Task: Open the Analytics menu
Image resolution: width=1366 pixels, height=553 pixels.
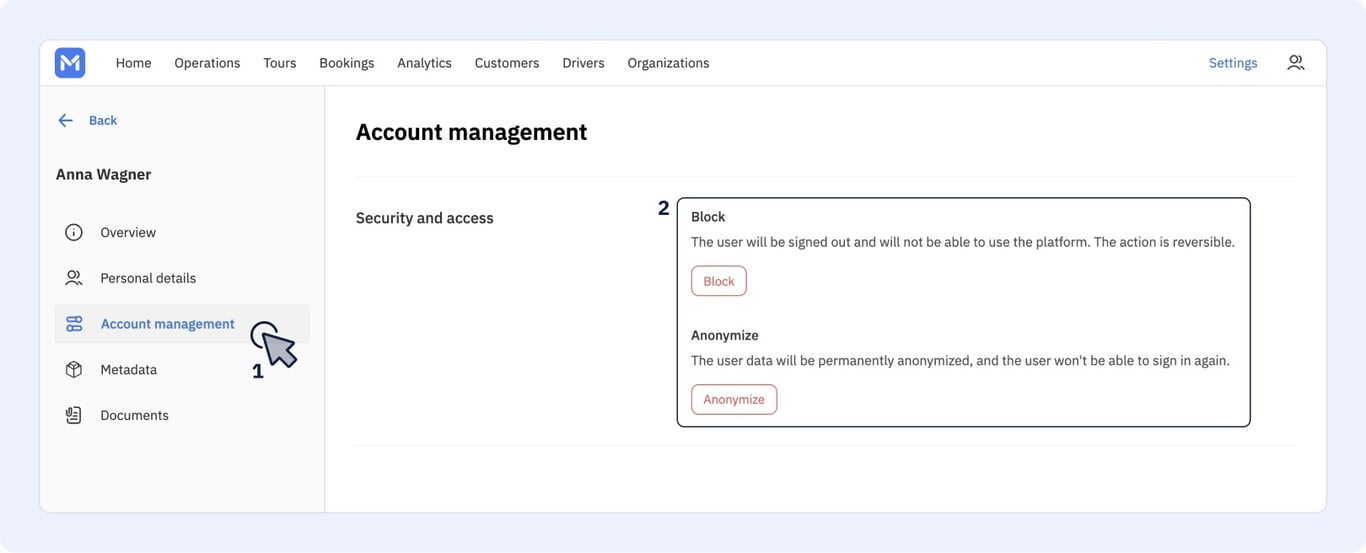Action: coord(424,63)
